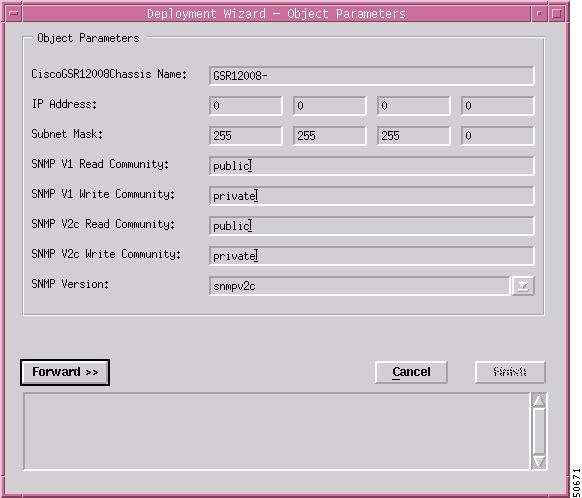Viewport: 582px width, 498px height.
Task: Focus the SNMP V2c Read Community field
Action: [x=372, y=226]
